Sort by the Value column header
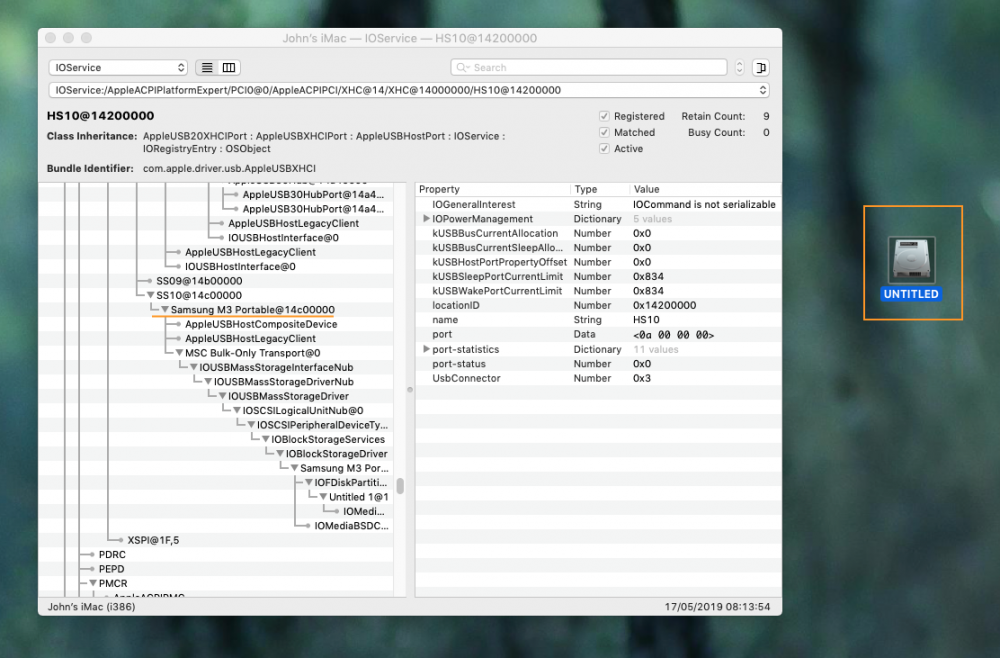This screenshot has height=658, width=1000. click(x=705, y=189)
